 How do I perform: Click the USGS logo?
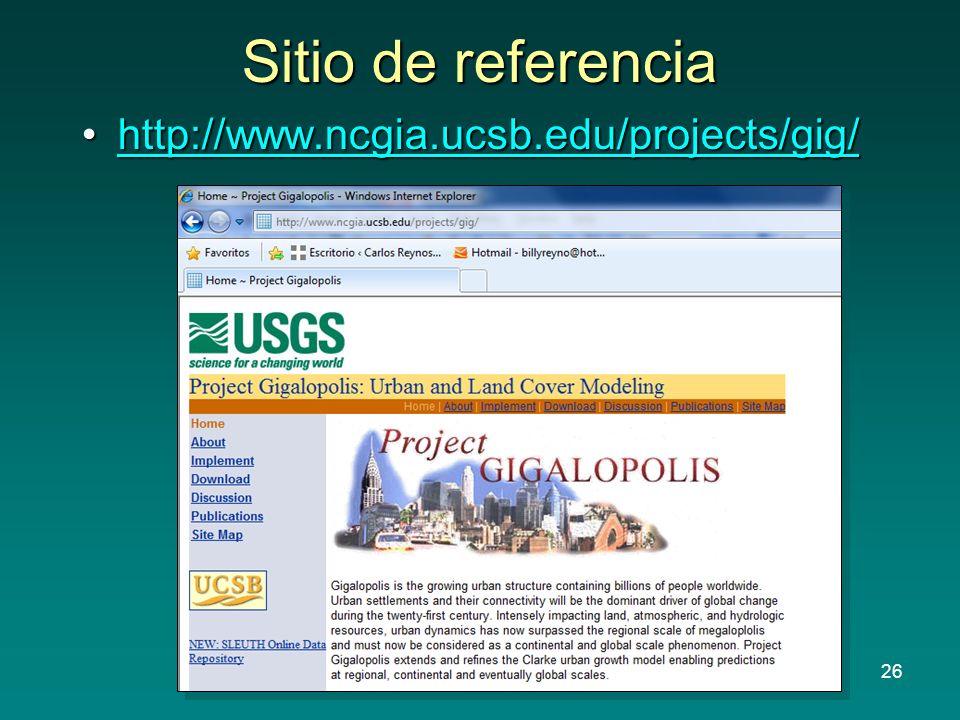(x=266, y=341)
